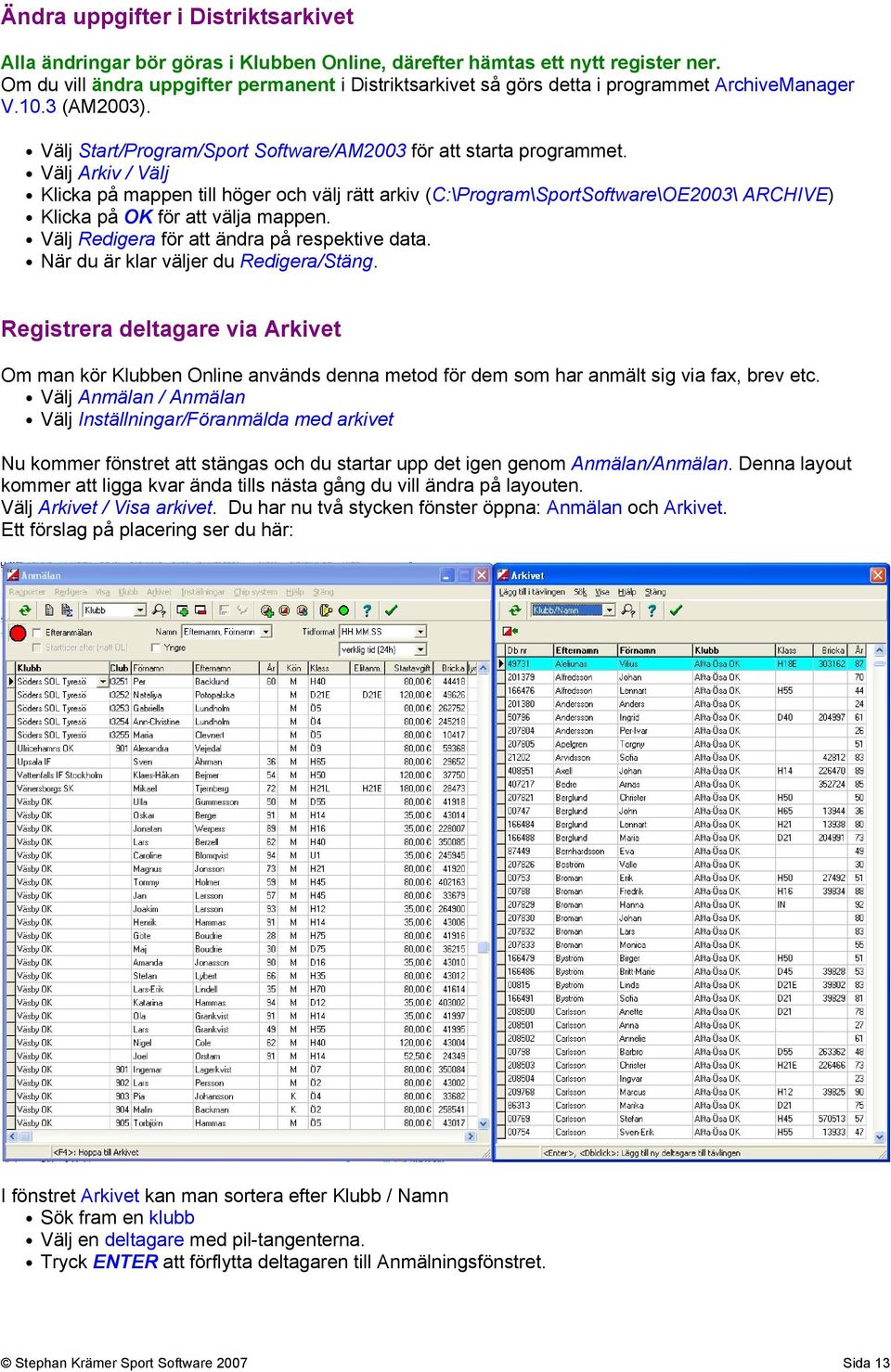Click the blue question mark in Anmälan toolbar
The image size is (891, 1372).
tap(367, 610)
